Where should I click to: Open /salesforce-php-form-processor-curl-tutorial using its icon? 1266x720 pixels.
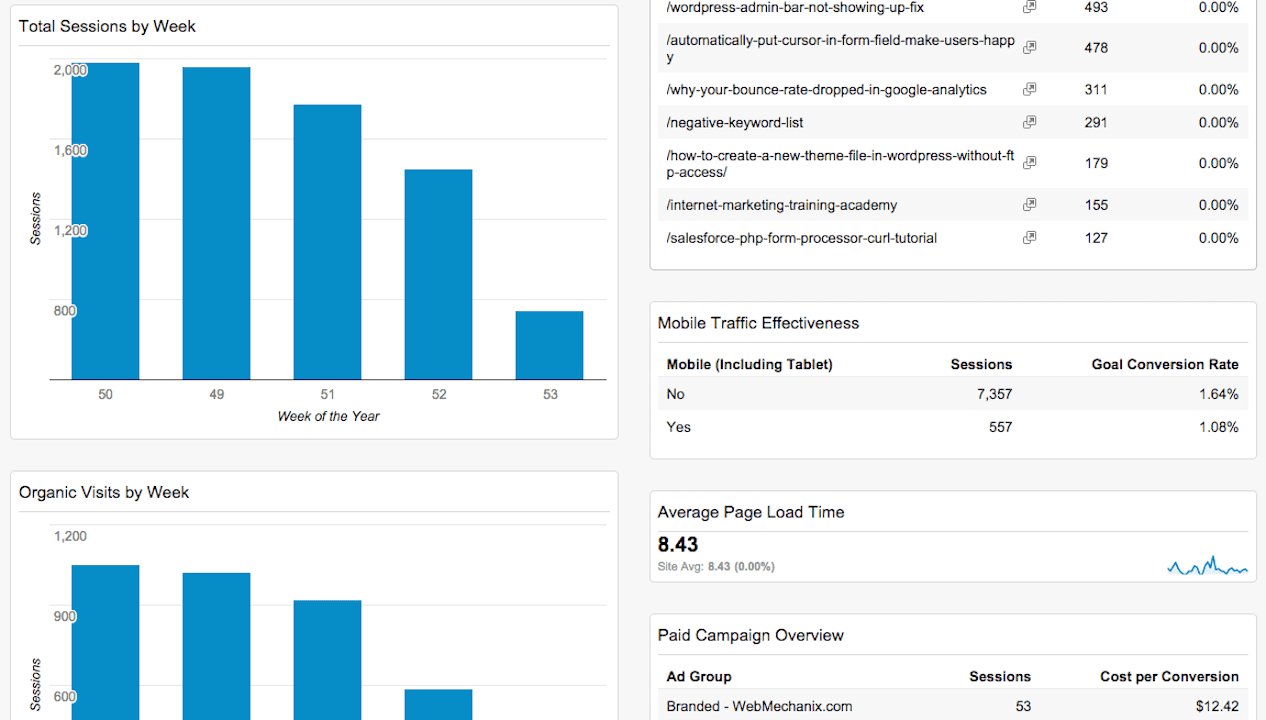click(x=1029, y=237)
